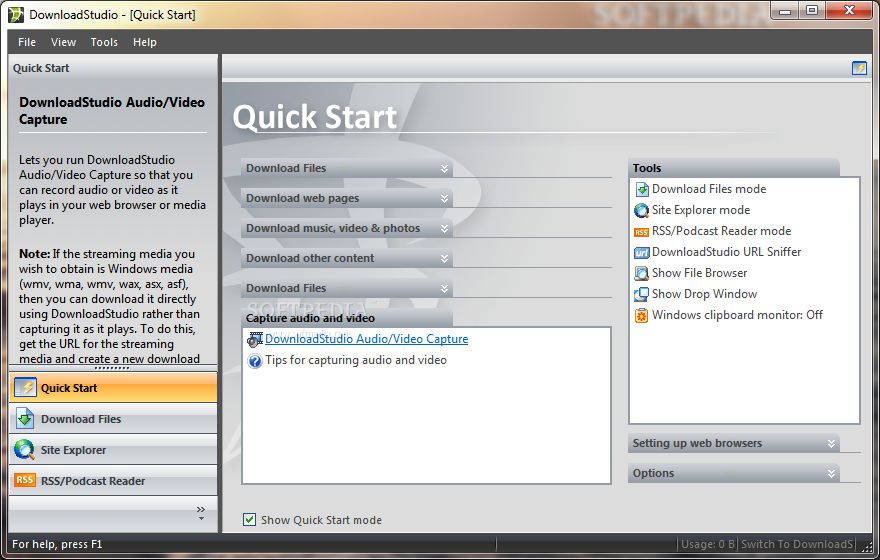
Task: Open the View menu
Action: (x=63, y=42)
